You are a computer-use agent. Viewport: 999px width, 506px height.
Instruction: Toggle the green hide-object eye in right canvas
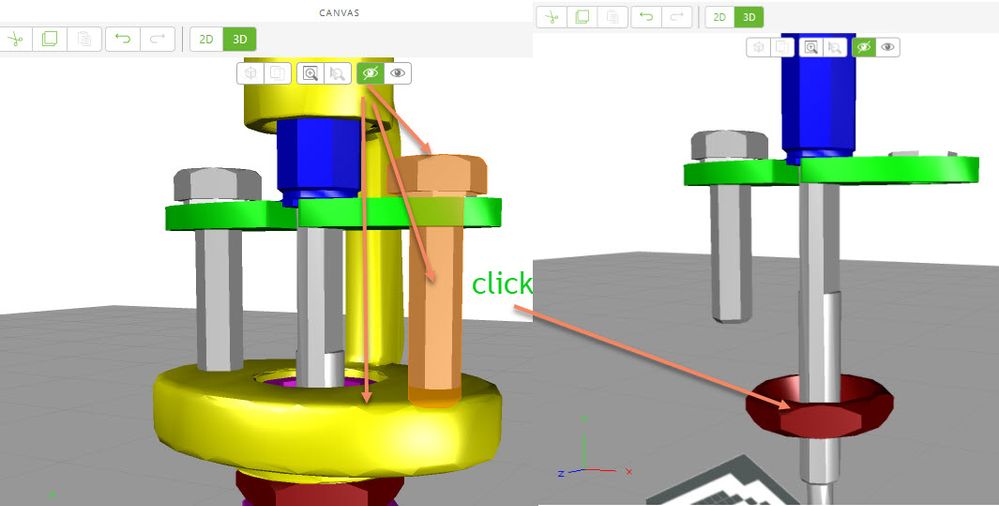(x=864, y=47)
